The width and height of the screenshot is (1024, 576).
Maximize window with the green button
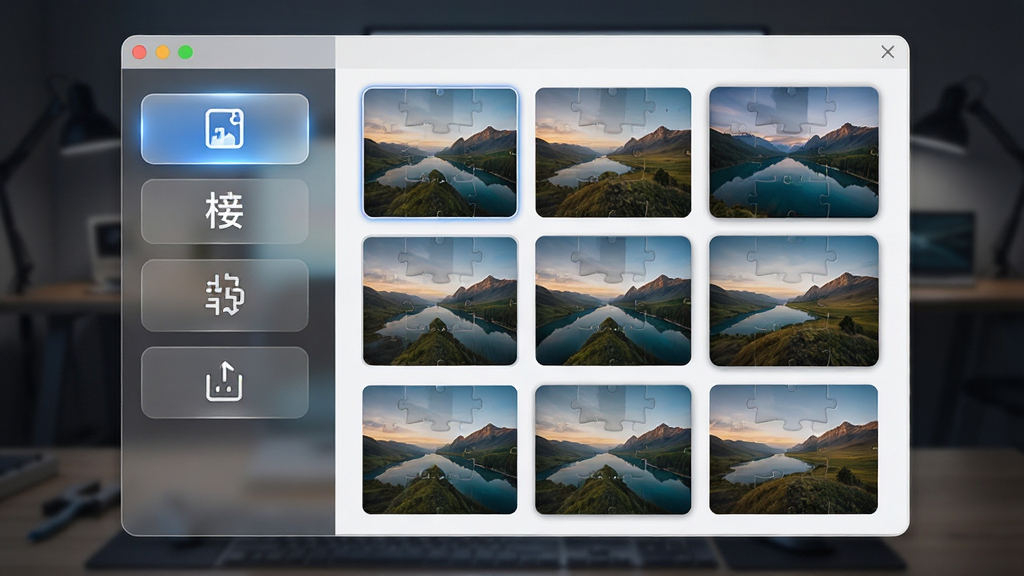185,52
